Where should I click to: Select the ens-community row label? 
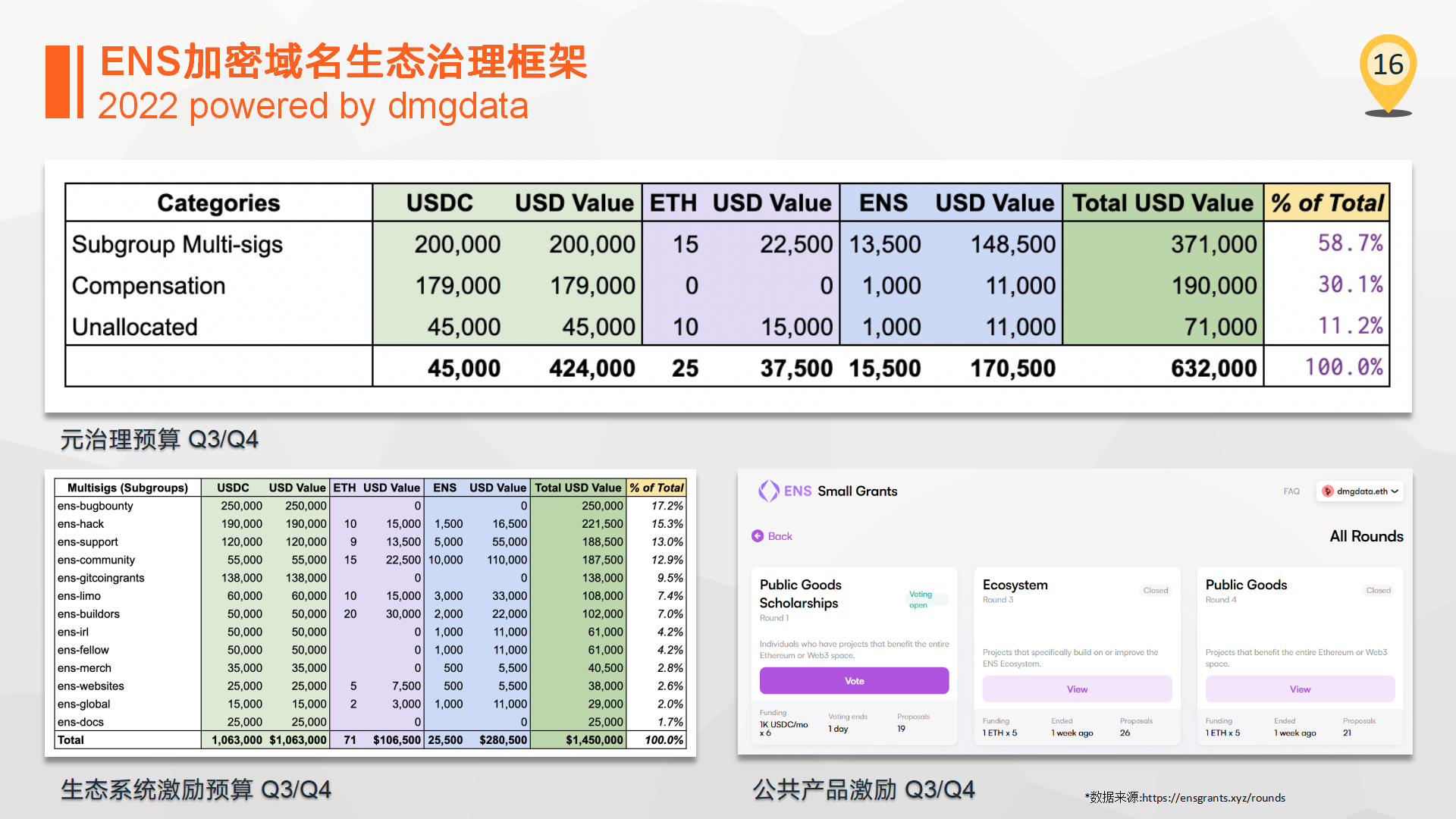click(x=96, y=560)
